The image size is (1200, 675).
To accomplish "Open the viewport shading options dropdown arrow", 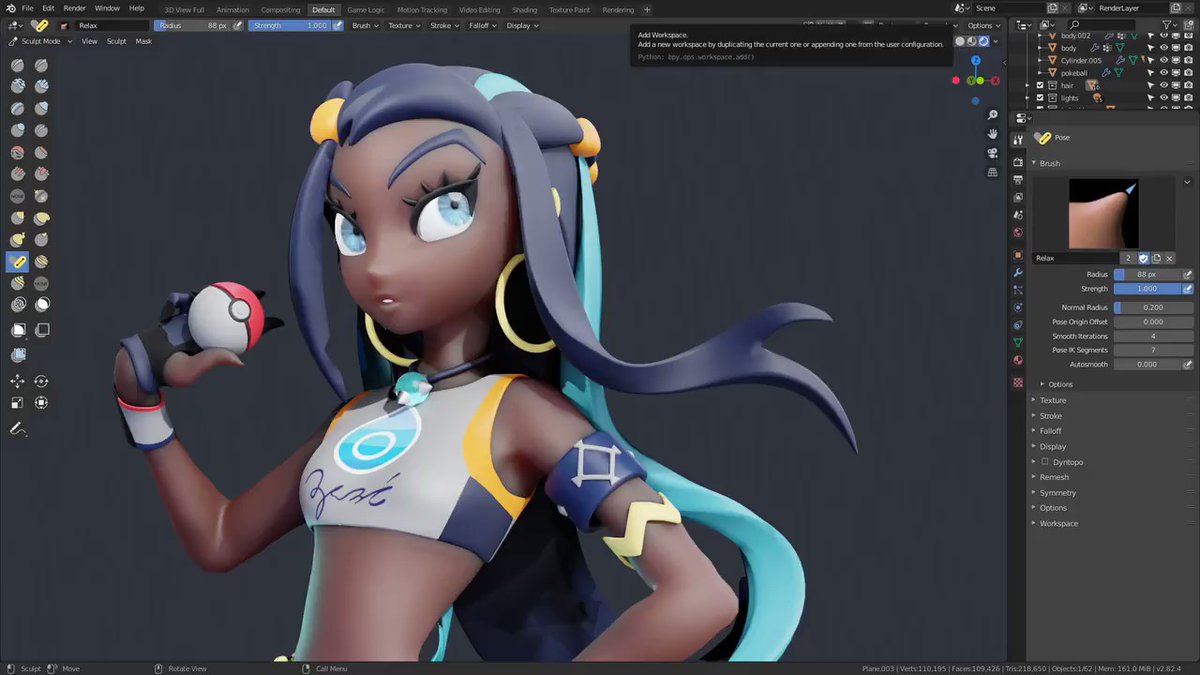I will (x=996, y=41).
